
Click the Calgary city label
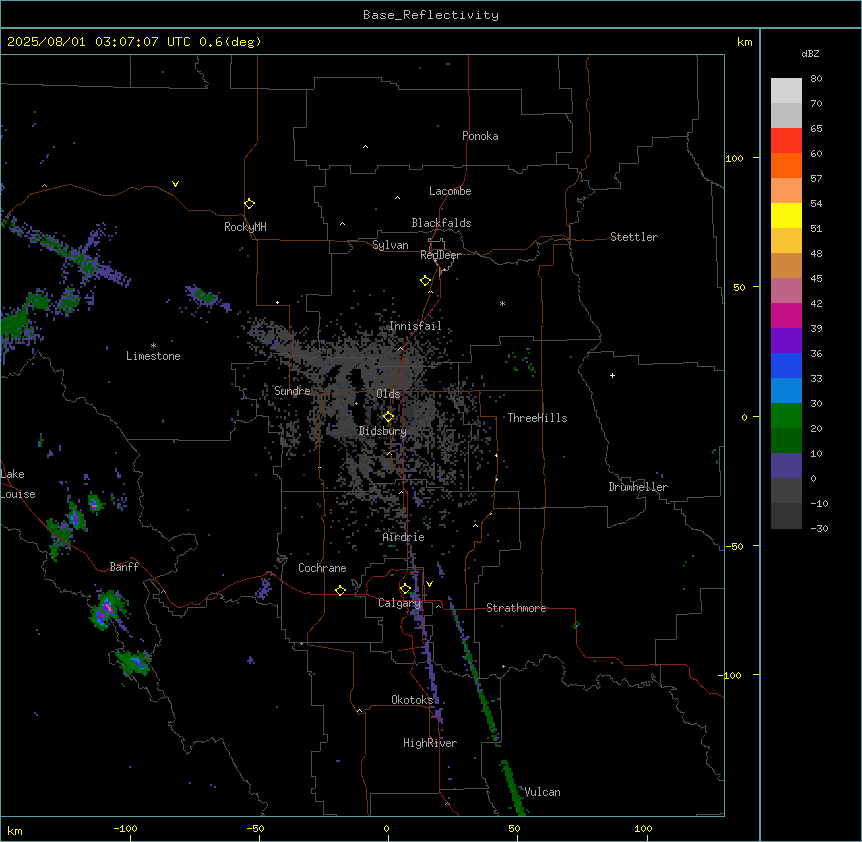(x=400, y=603)
